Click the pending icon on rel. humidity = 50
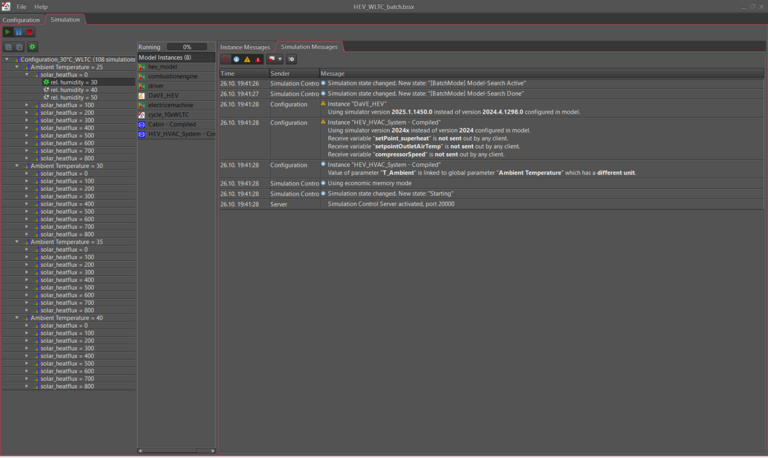The image size is (768, 458). [x=46, y=97]
